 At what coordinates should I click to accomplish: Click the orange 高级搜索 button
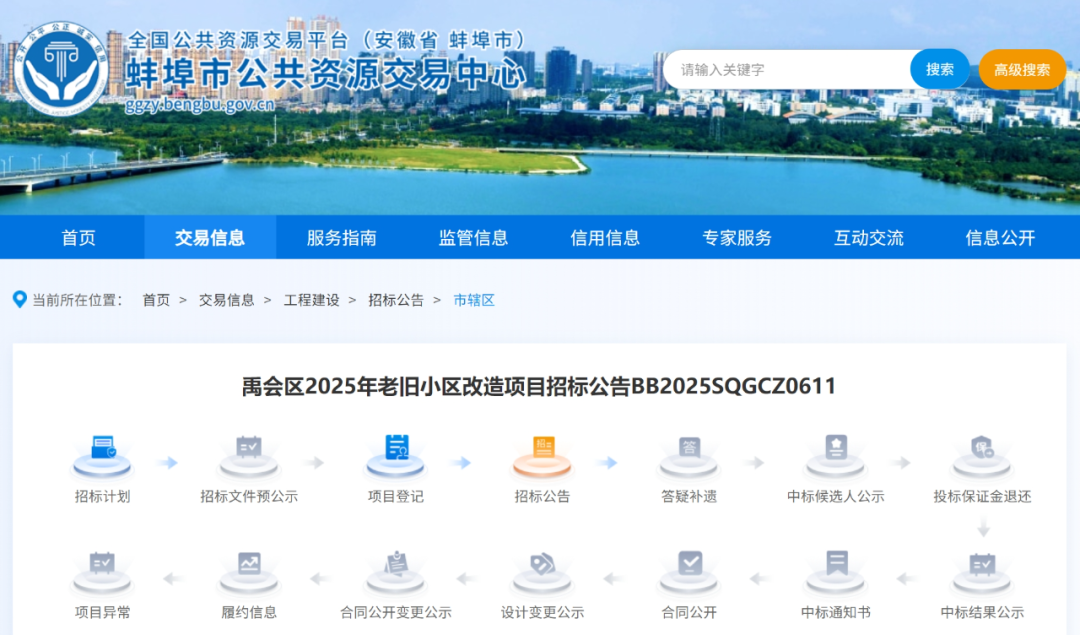click(x=1022, y=70)
